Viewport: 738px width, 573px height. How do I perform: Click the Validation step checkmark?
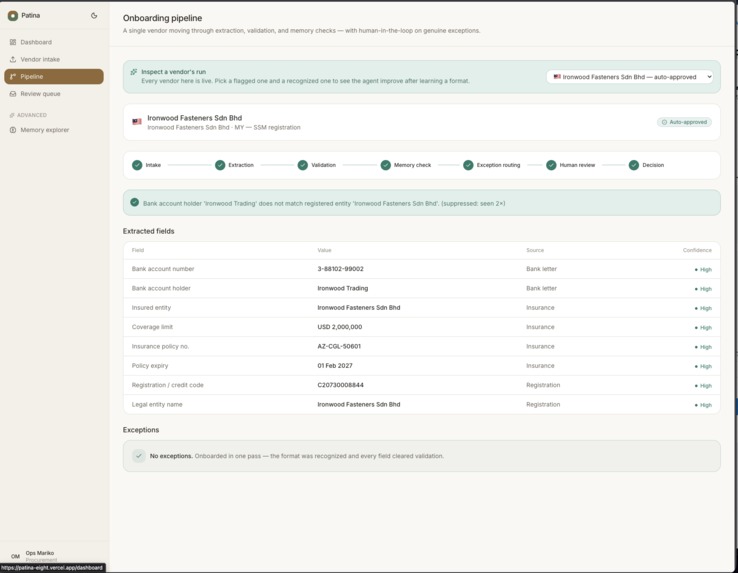tap(303, 165)
